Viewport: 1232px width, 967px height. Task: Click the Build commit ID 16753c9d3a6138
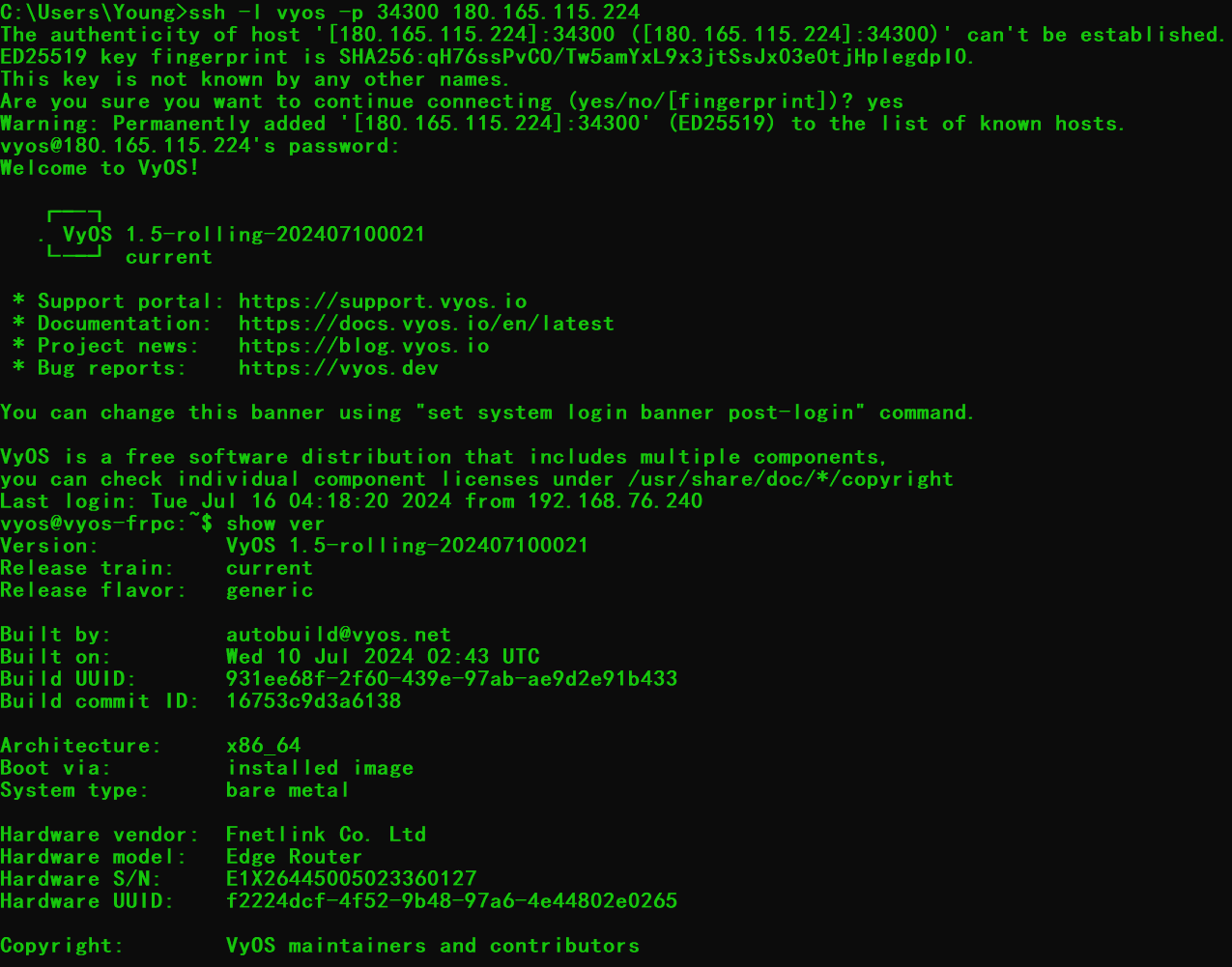click(x=313, y=701)
